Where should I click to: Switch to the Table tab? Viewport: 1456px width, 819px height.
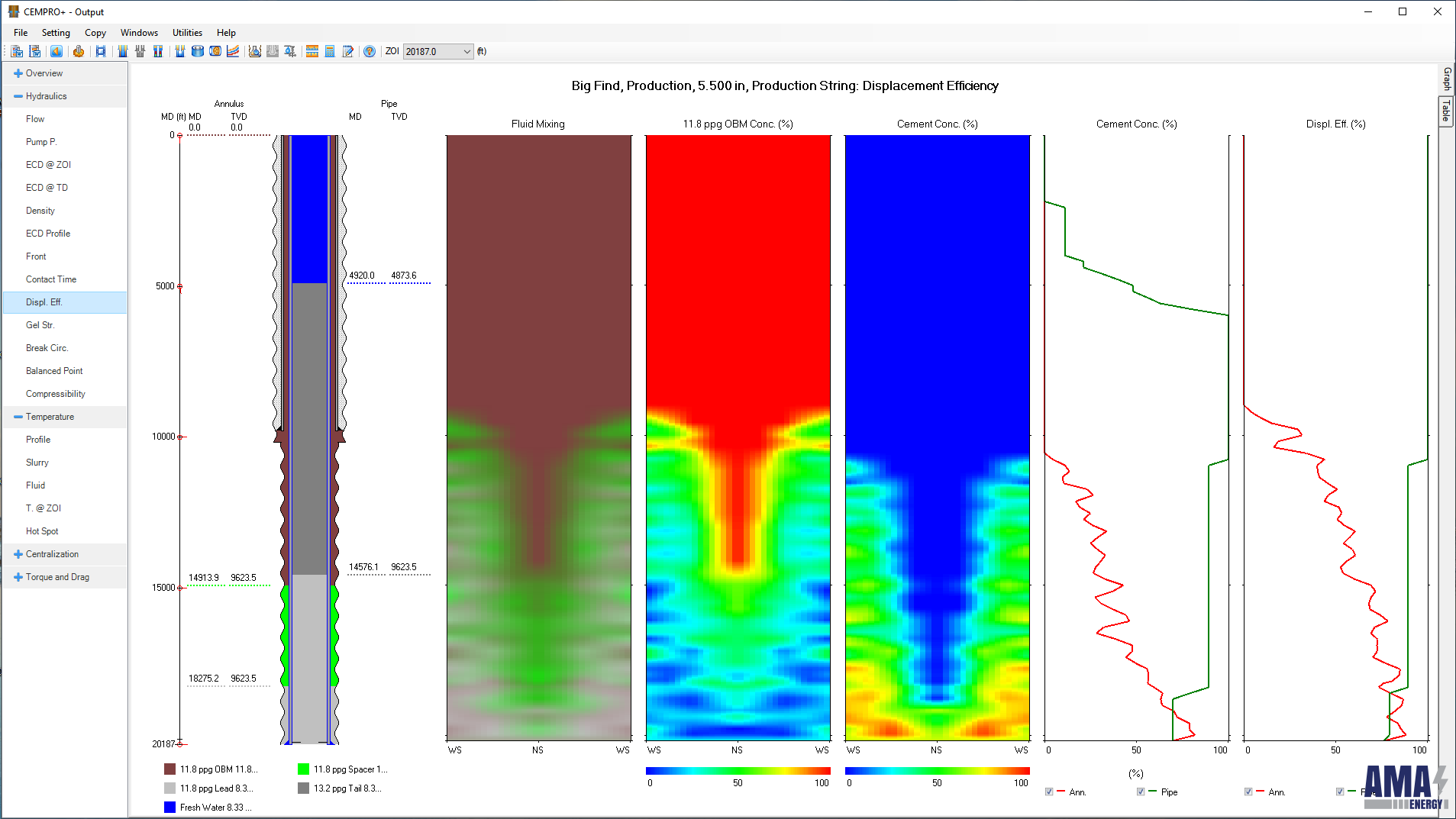[1446, 111]
